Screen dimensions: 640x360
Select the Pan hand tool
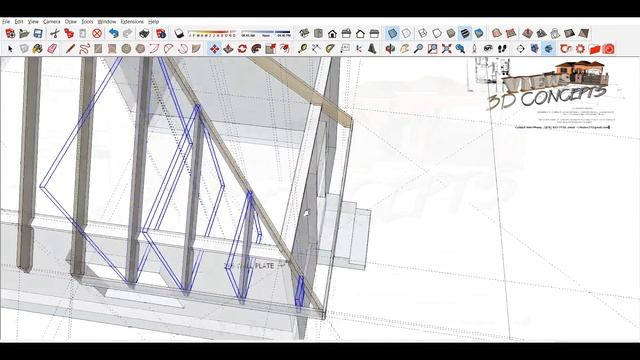point(404,49)
